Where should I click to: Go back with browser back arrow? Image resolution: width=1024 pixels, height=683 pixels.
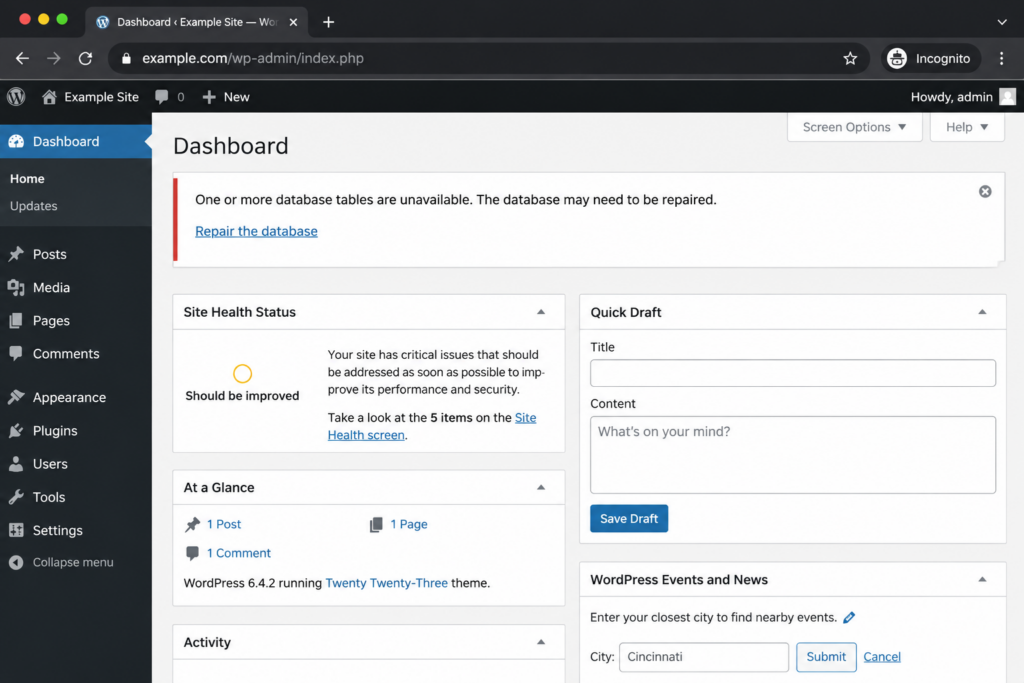click(22, 58)
